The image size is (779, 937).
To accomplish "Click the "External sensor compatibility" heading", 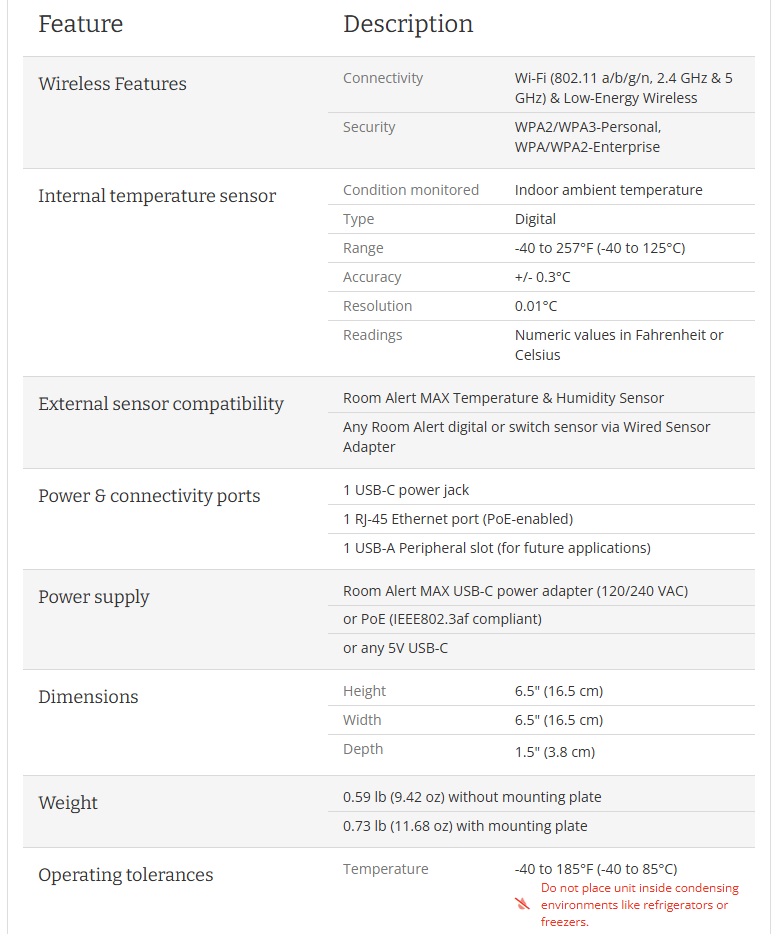I will tap(161, 404).
